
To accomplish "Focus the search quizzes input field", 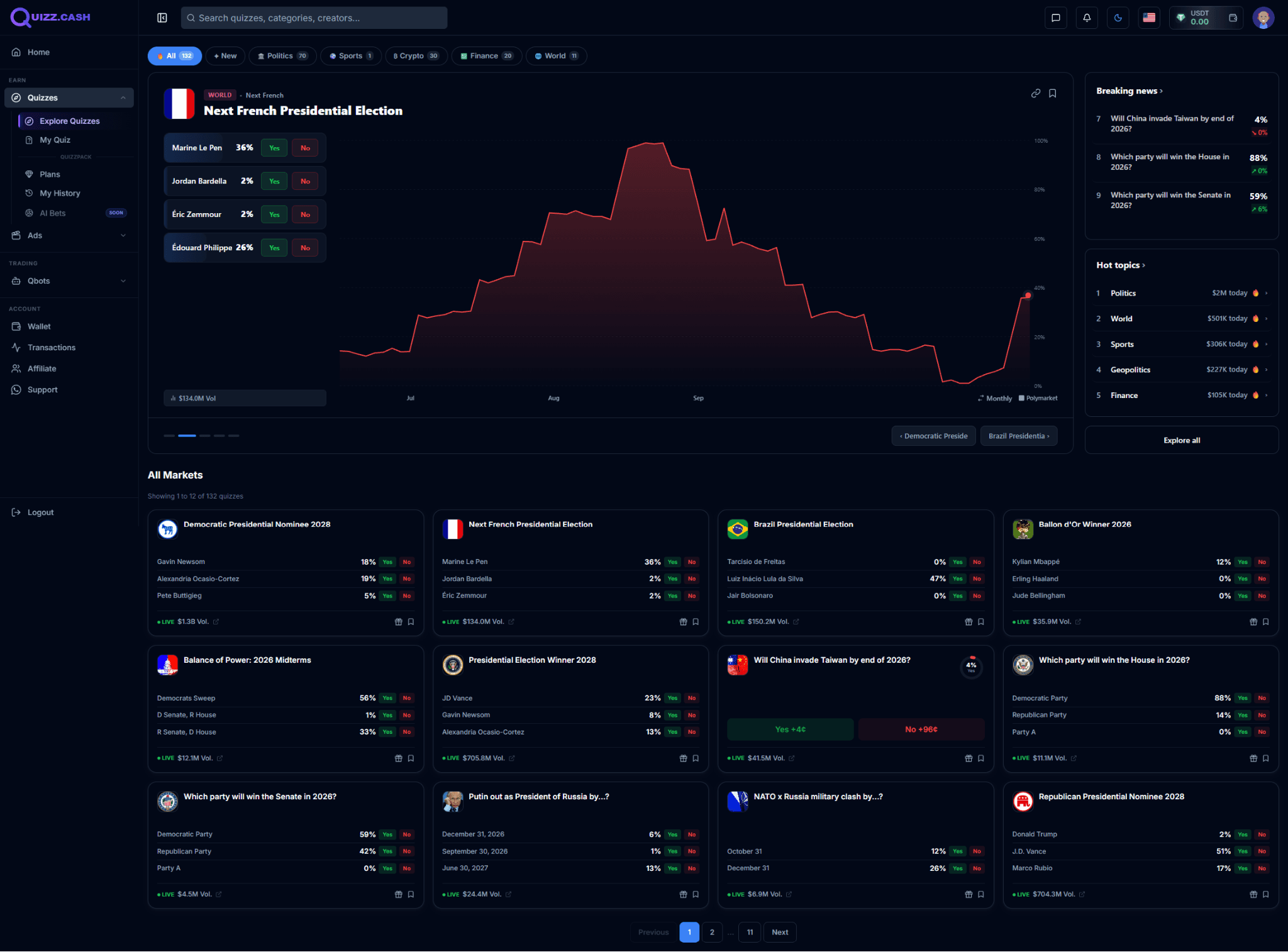I will pyautogui.click(x=314, y=18).
